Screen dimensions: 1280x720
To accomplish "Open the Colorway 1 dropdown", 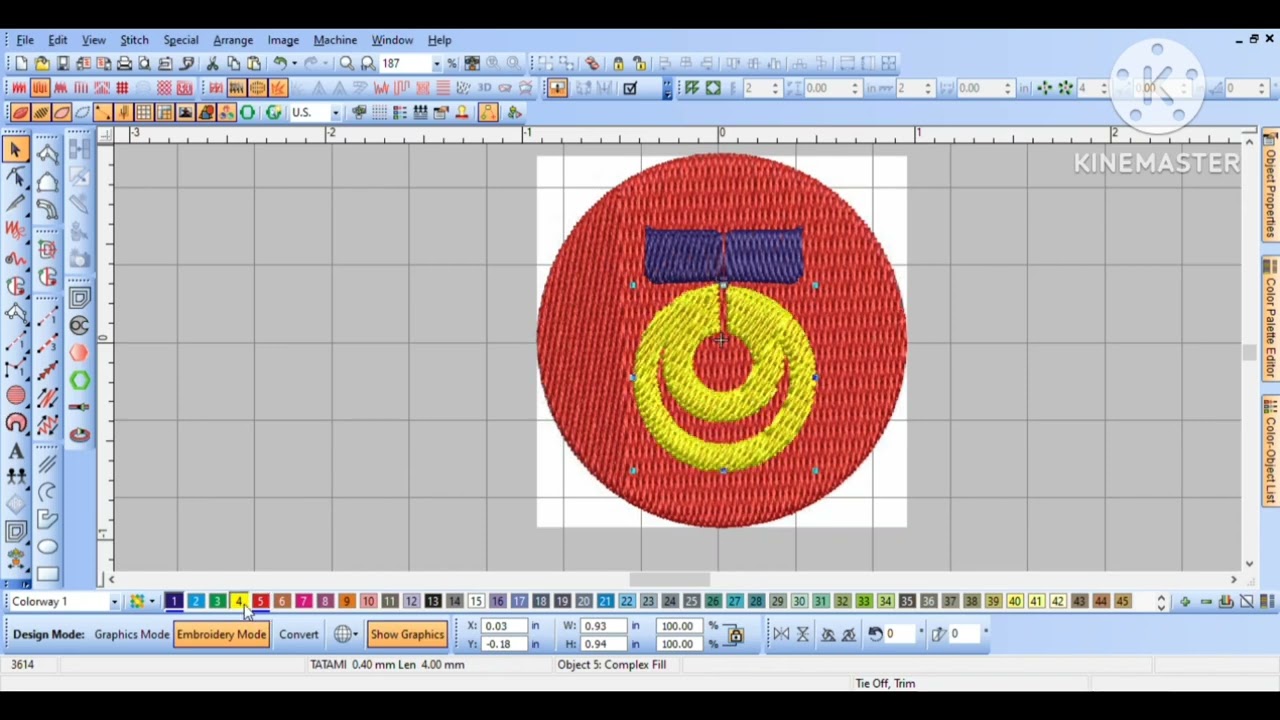I will point(114,602).
